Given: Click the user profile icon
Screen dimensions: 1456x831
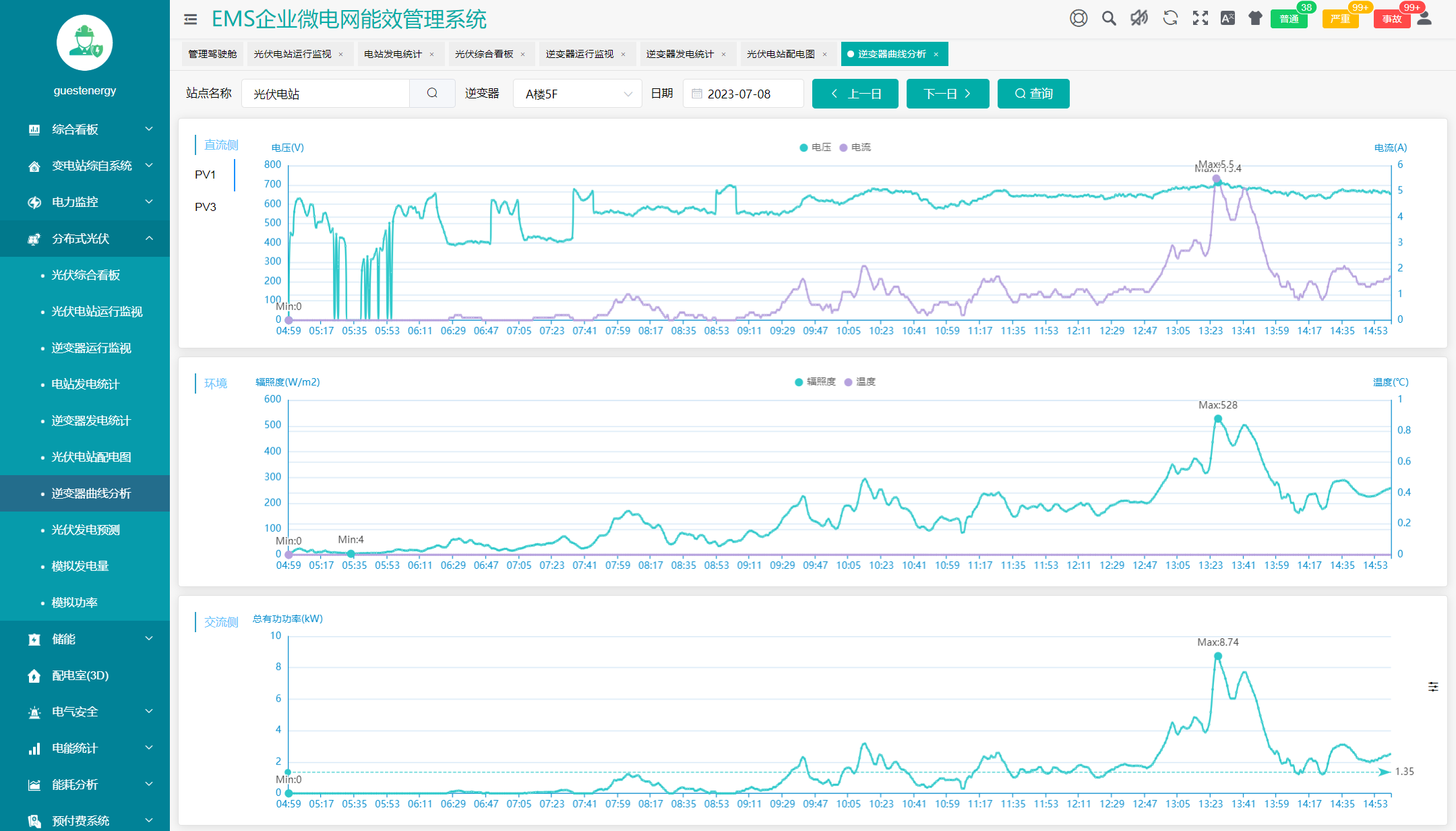Looking at the screenshot, I should [x=1424, y=18].
